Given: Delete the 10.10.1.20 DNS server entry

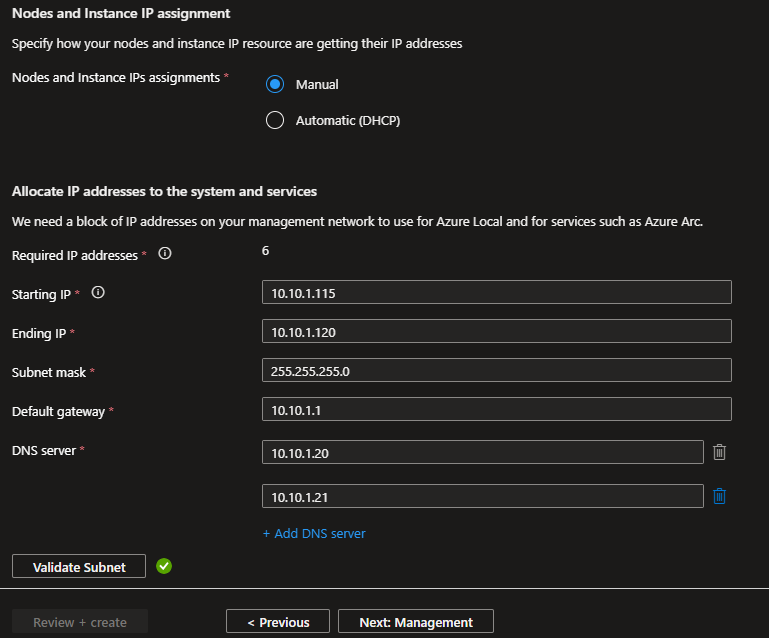Looking at the screenshot, I should [x=719, y=453].
